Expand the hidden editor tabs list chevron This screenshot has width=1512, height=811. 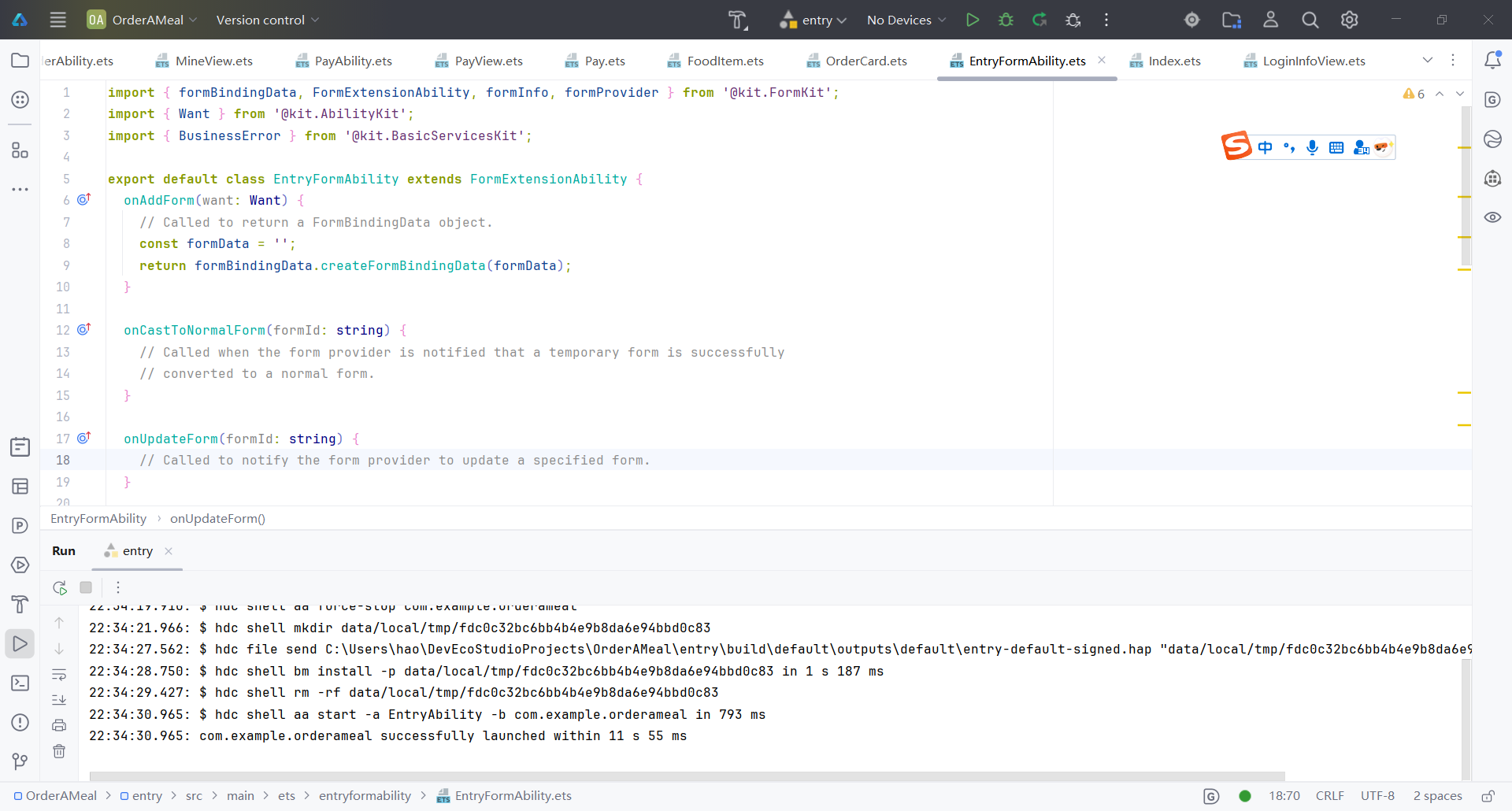[x=1427, y=61]
